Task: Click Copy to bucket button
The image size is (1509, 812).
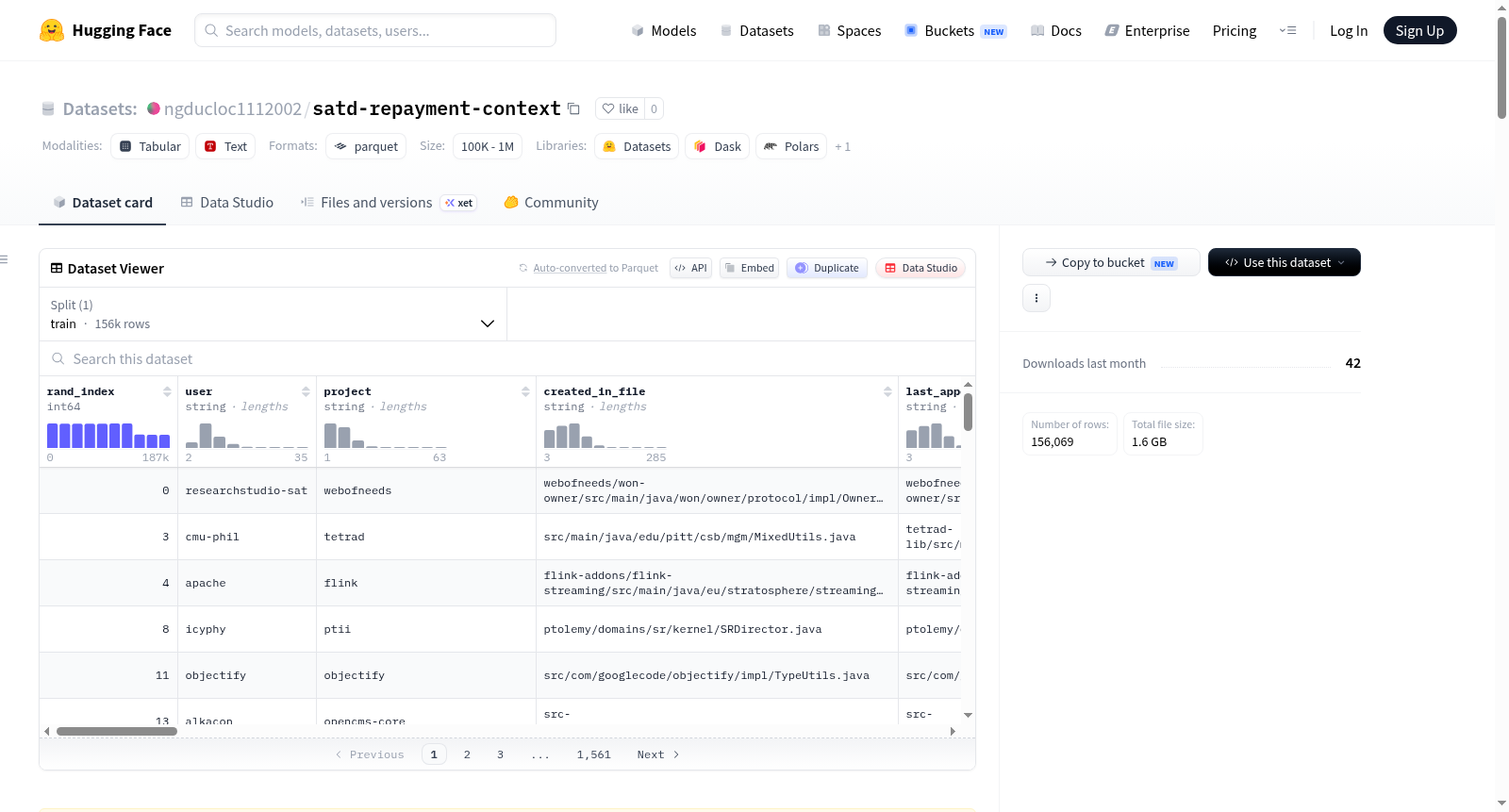Action: (x=1111, y=262)
